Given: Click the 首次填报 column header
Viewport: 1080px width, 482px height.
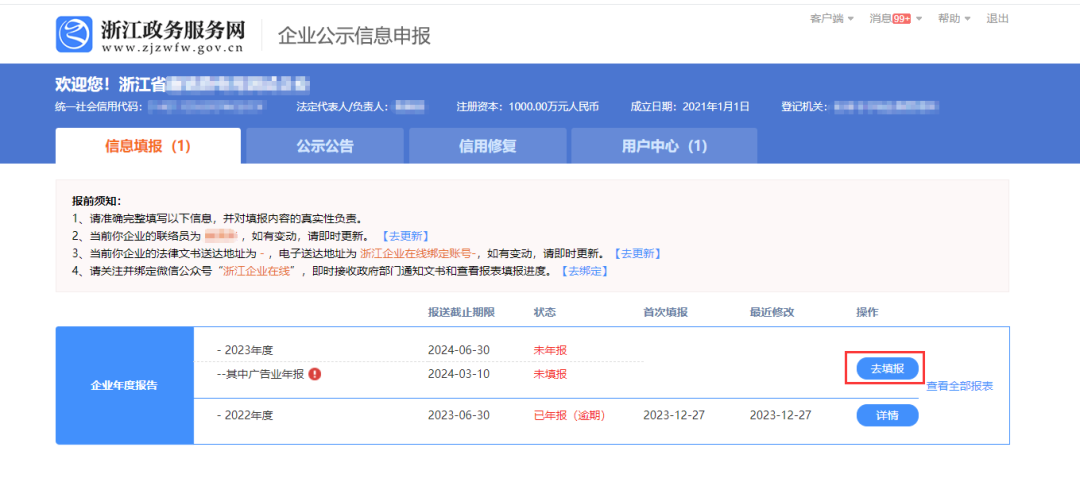Looking at the screenshot, I should [x=665, y=312].
